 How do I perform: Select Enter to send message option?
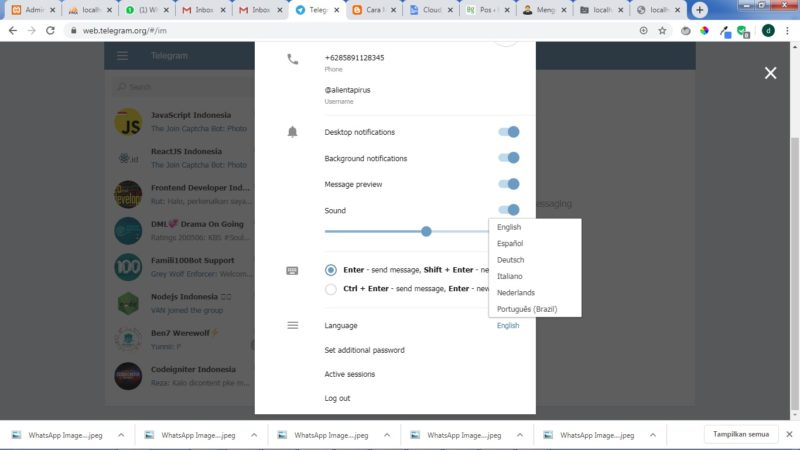click(x=331, y=270)
